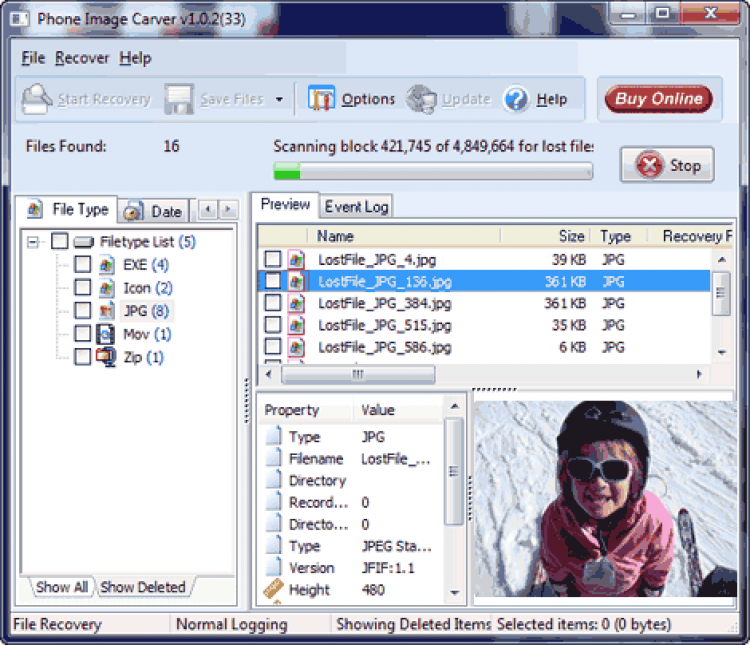Check the Mov (1) checkbox
The height and width of the screenshot is (645, 750).
click(x=83, y=333)
